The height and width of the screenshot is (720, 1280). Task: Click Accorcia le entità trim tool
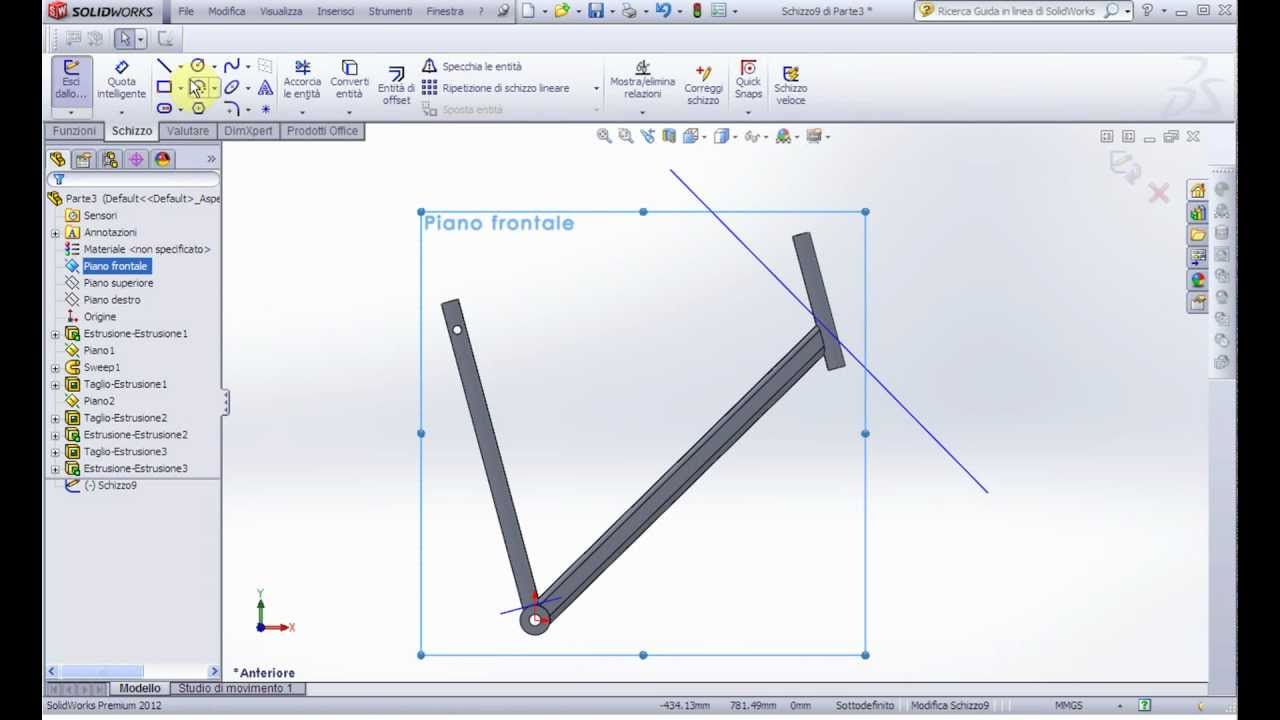click(302, 80)
